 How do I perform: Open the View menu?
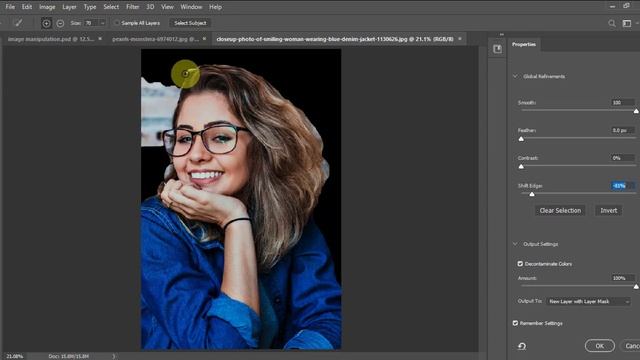(x=167, y=7)
